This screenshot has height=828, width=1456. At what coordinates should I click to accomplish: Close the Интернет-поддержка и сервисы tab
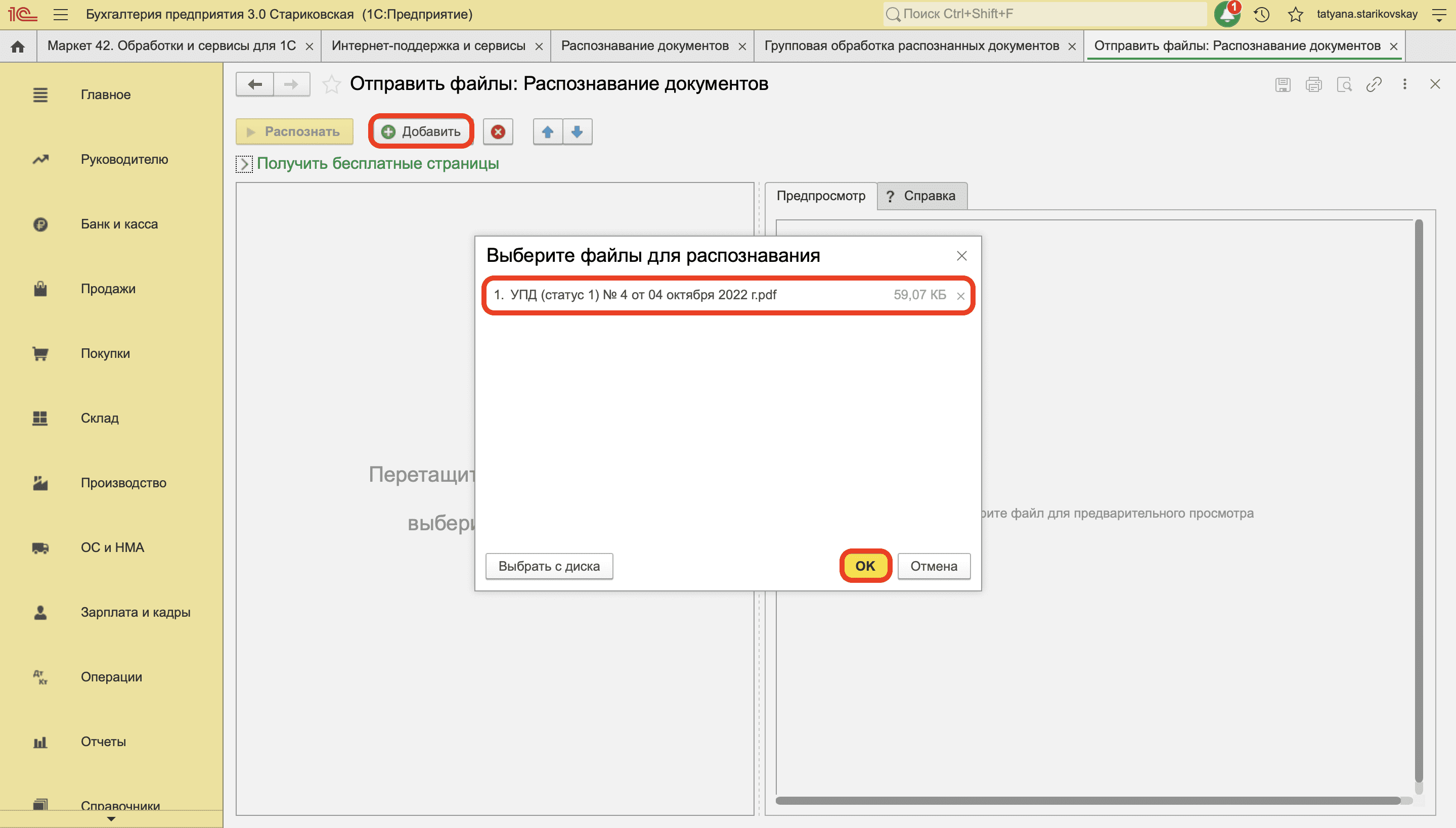(539, 47)
